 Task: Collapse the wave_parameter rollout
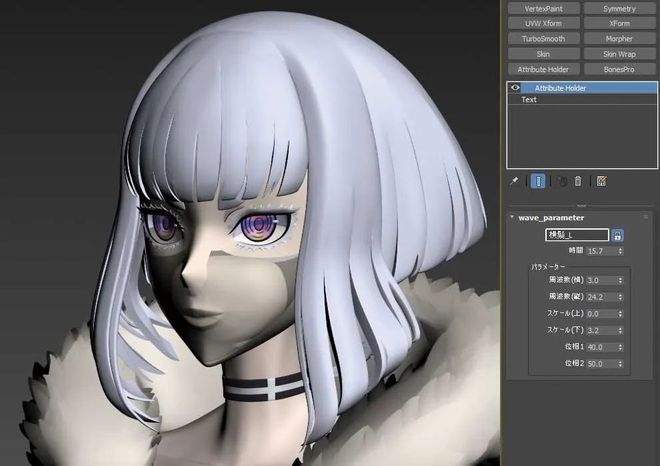pos(513,217)
